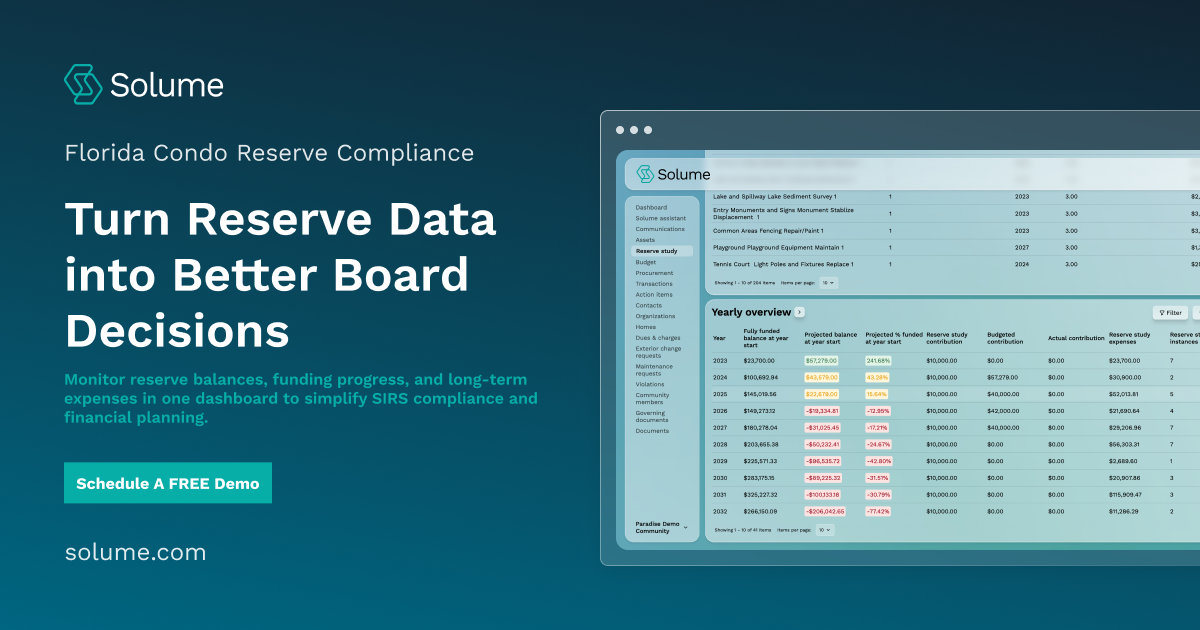Viewport: 1200px width, 630px height.
Task: Click the Solume logo inside the app header
Action: coord(673,174)
